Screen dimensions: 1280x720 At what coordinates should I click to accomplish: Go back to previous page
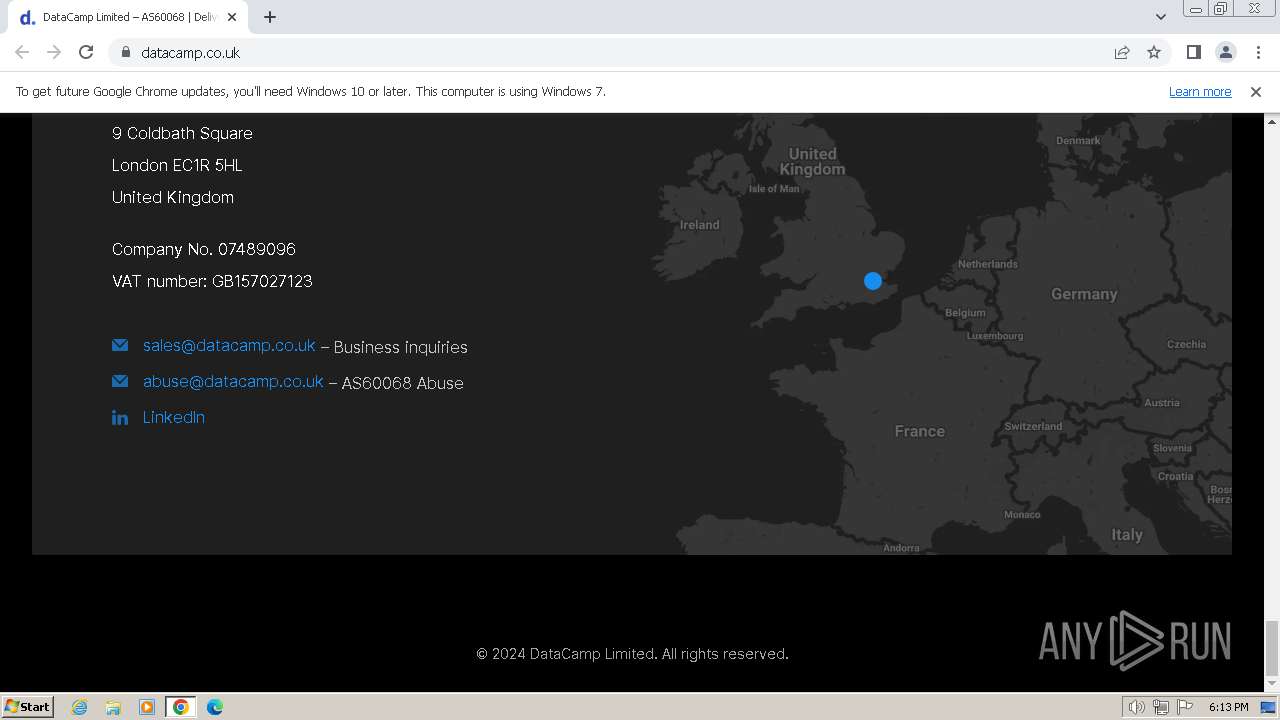tap(22, 52)
